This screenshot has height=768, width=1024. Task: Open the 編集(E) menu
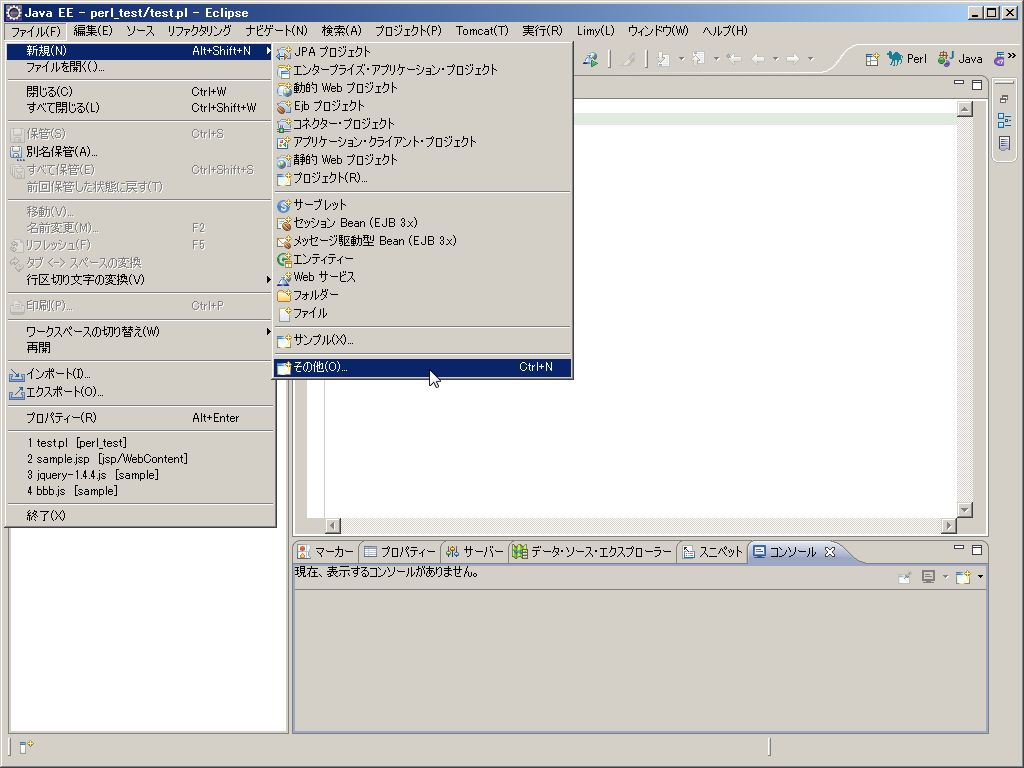[93, 31]
